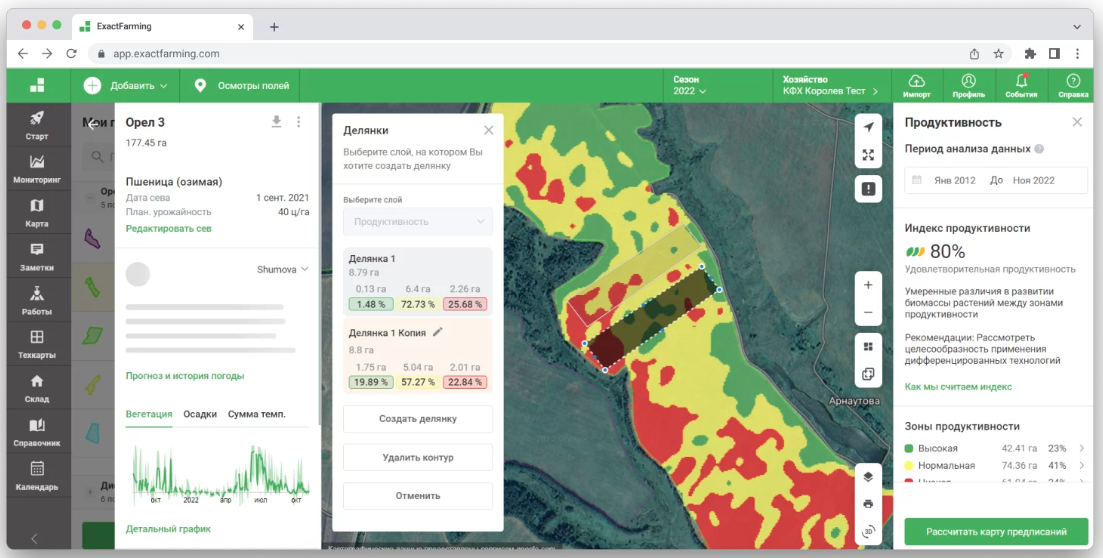Click the Создать делянку button

pyautogui.click(x=417, y=419)
